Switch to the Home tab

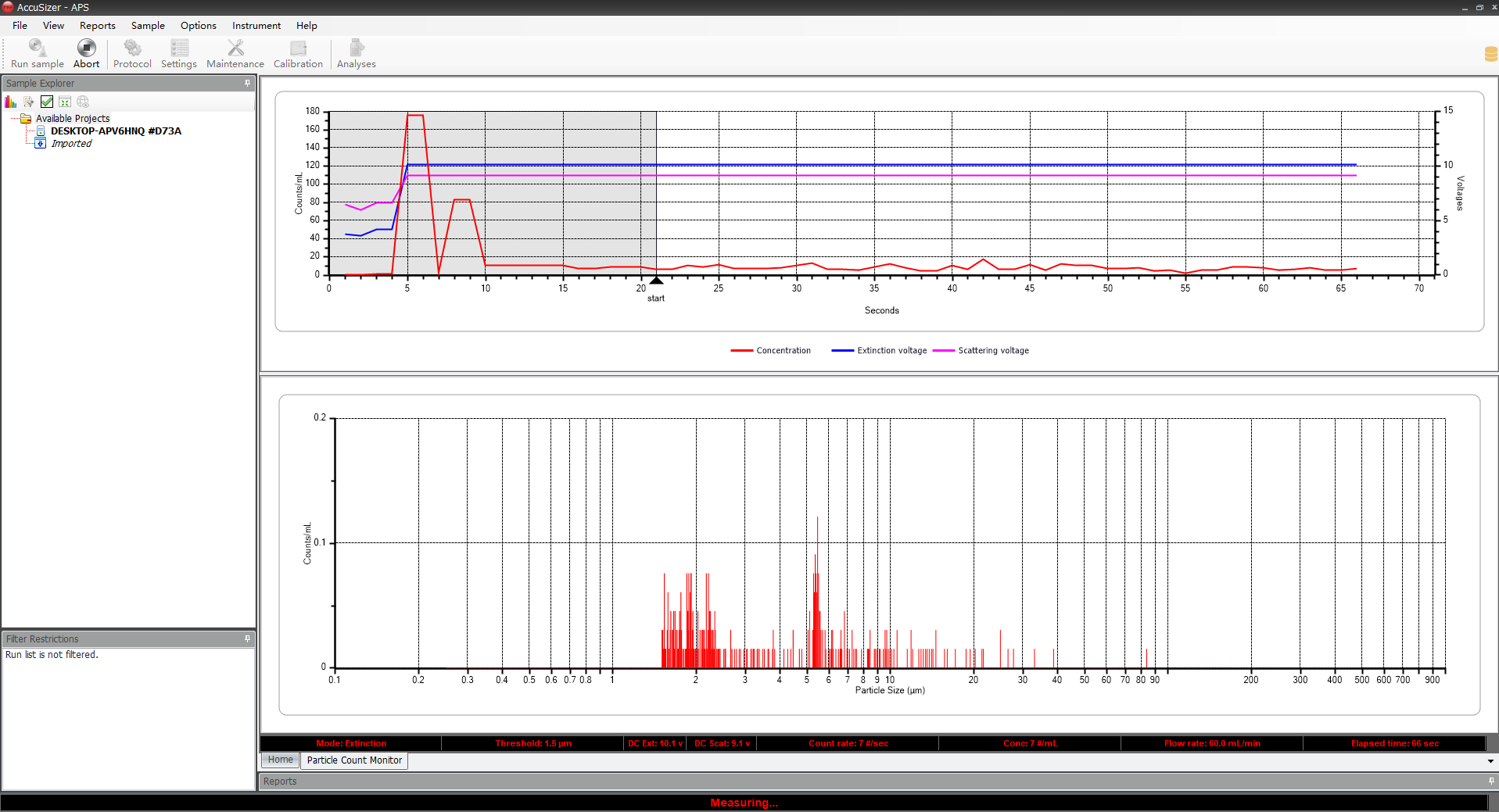[x=280, y=760]
